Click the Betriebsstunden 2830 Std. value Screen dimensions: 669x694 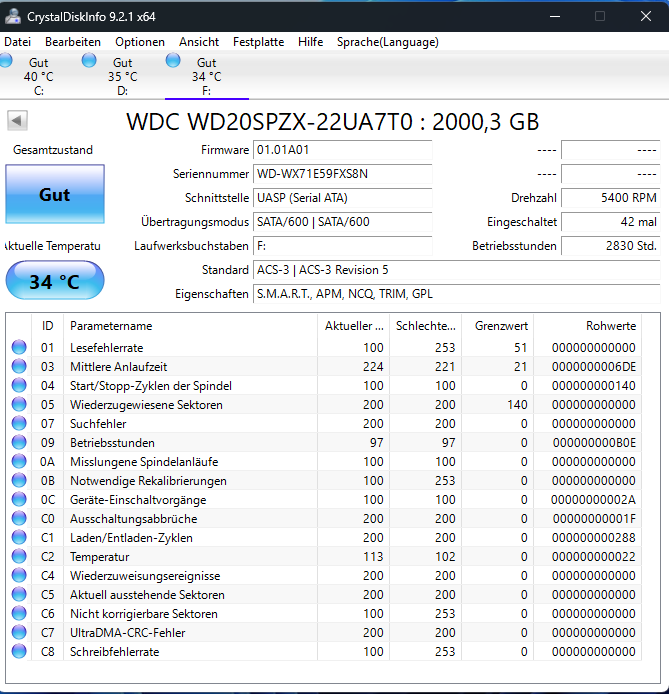[x=611, y=246]
